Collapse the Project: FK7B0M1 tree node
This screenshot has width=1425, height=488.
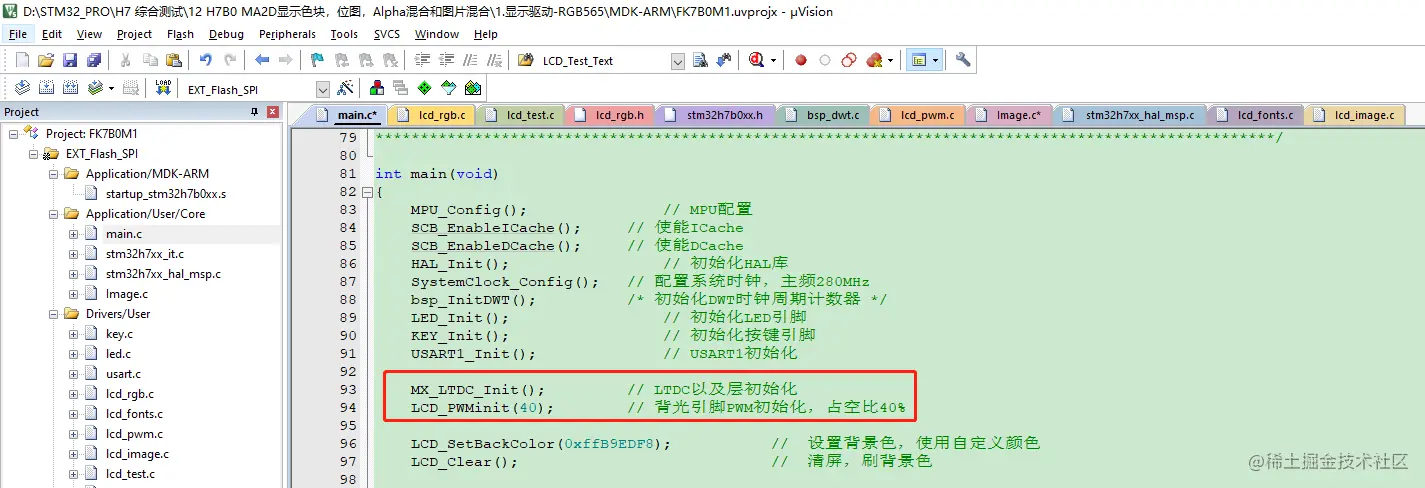pyautogui.click(x=13, y=134)
